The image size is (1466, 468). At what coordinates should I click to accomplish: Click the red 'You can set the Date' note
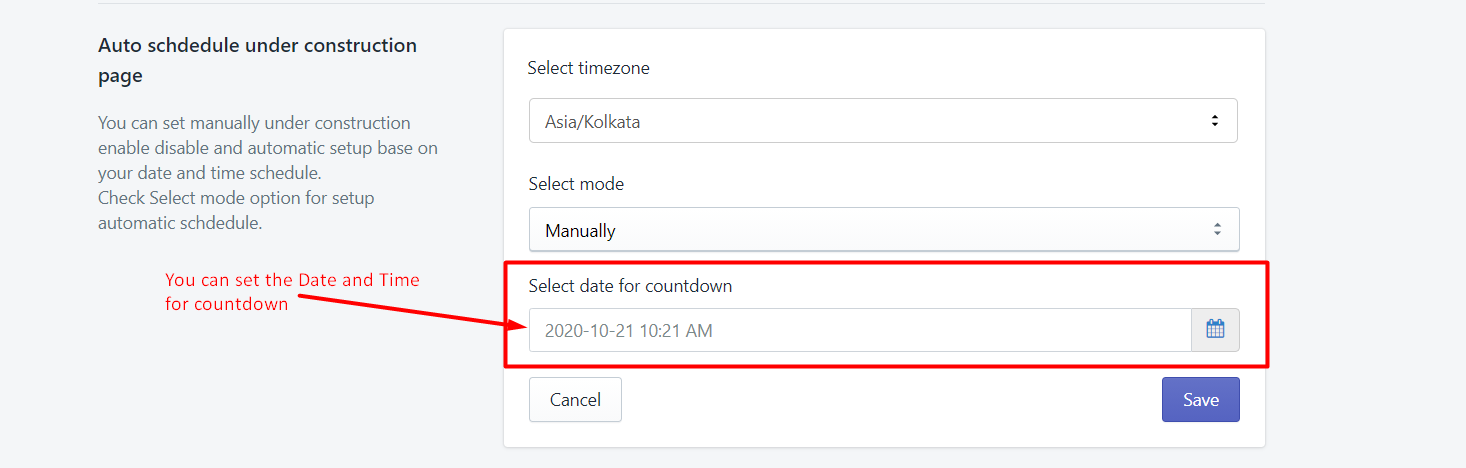(292, 291)
